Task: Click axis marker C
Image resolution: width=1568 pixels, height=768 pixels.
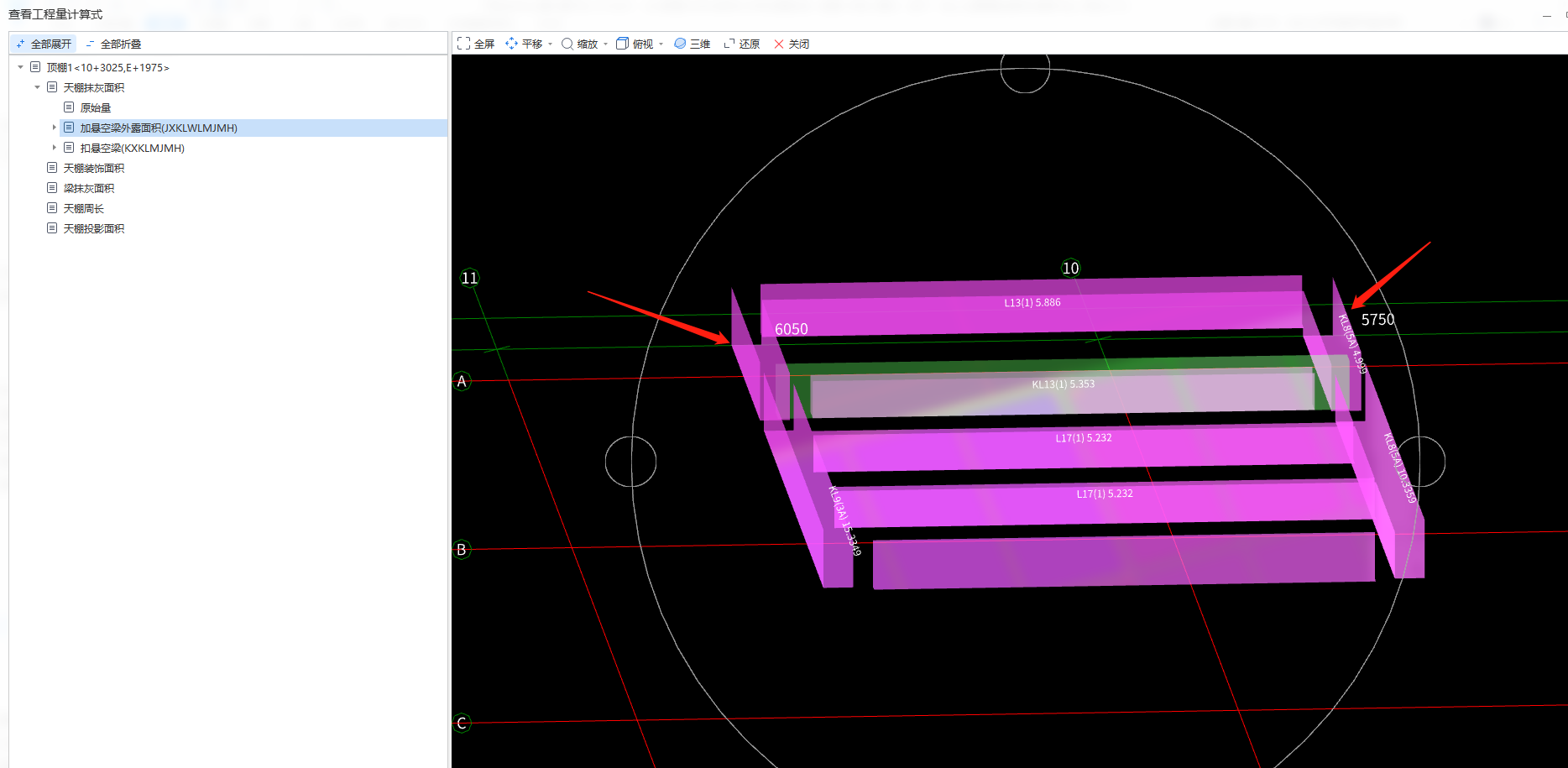Action: point(462,724)
